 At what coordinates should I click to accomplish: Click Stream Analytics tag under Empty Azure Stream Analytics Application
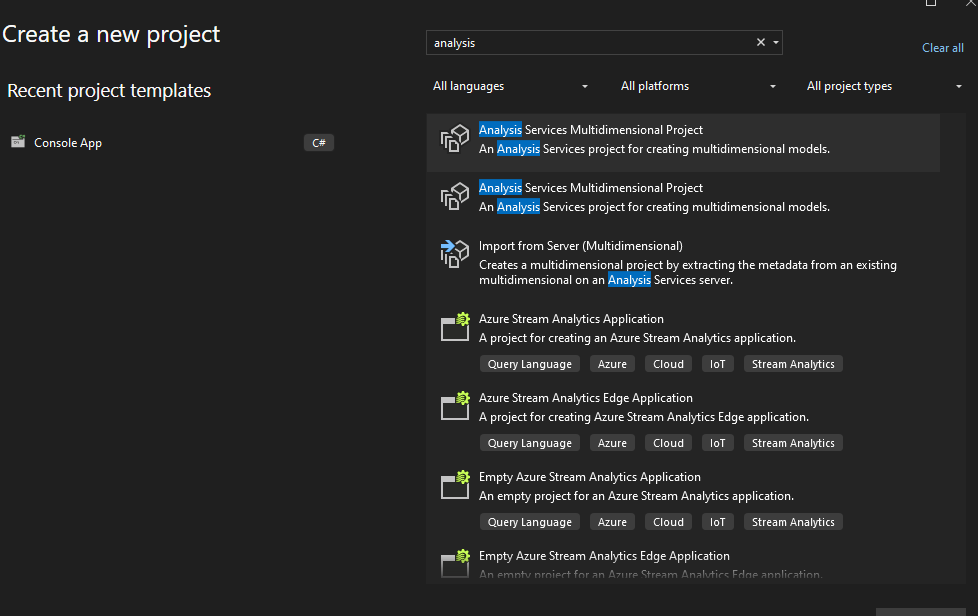click(x=793, y=522)
